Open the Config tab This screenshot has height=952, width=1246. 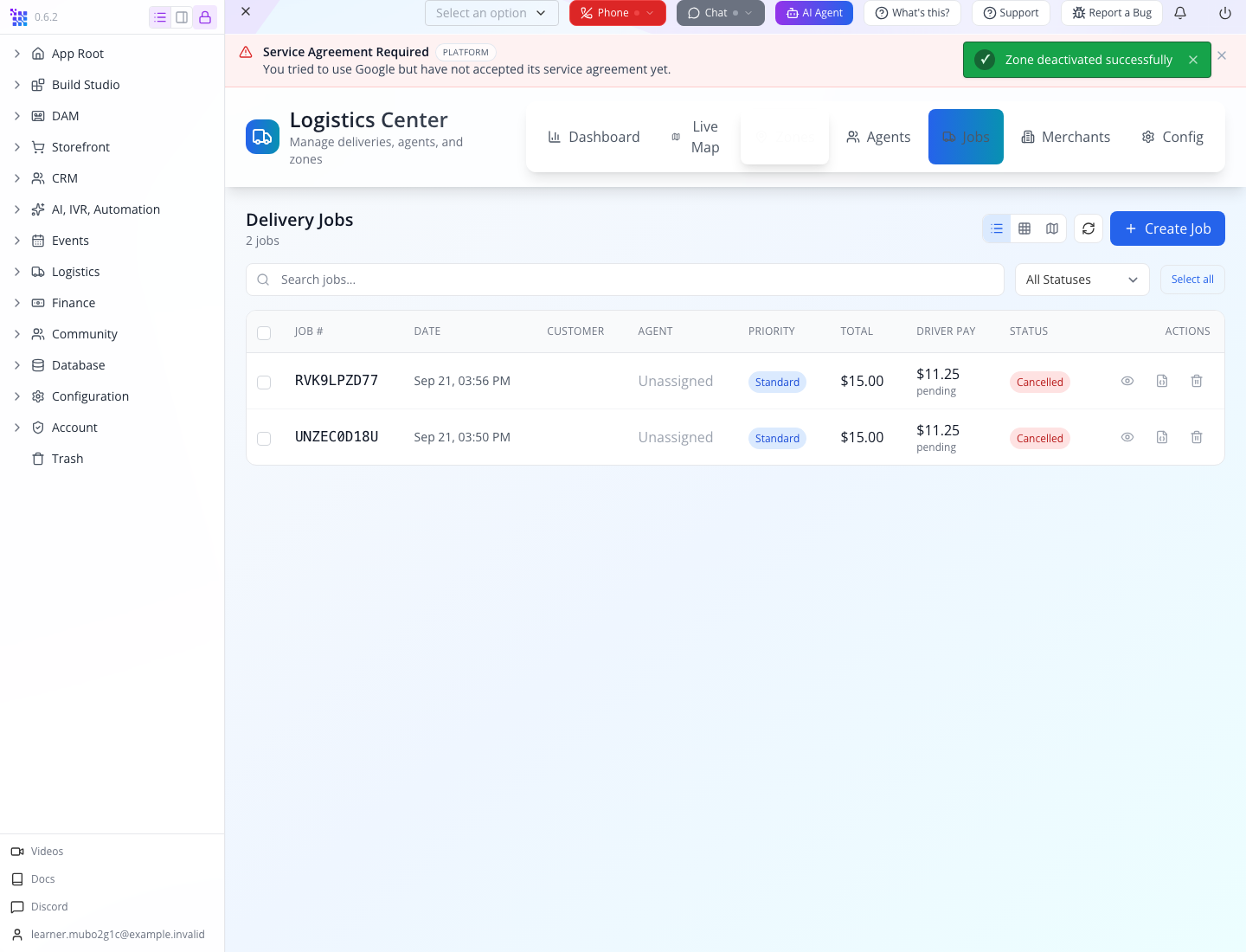tap(1172, 137)
